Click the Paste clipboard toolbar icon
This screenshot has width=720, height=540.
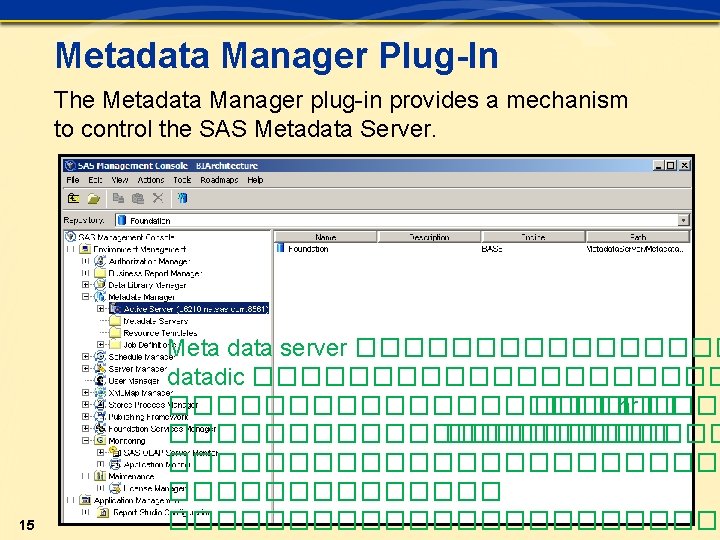point(138,198)
